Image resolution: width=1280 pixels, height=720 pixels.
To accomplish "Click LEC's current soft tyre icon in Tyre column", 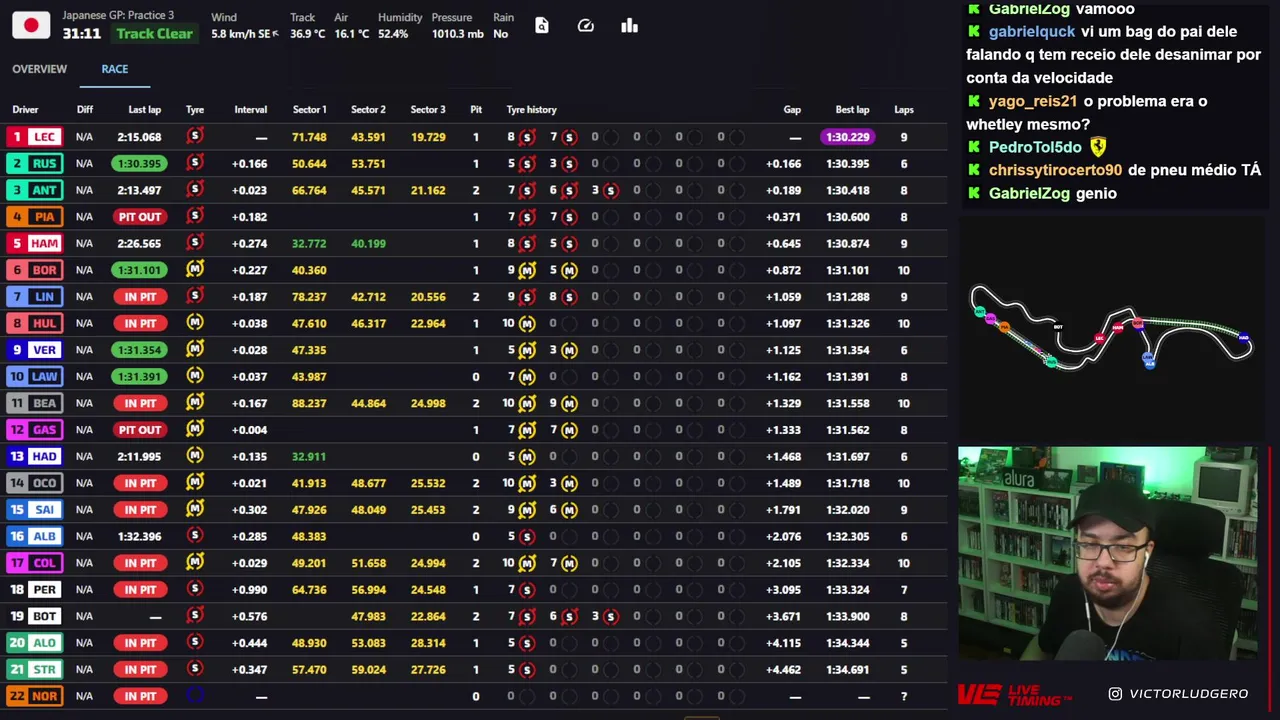I will [x=195, y=136].
